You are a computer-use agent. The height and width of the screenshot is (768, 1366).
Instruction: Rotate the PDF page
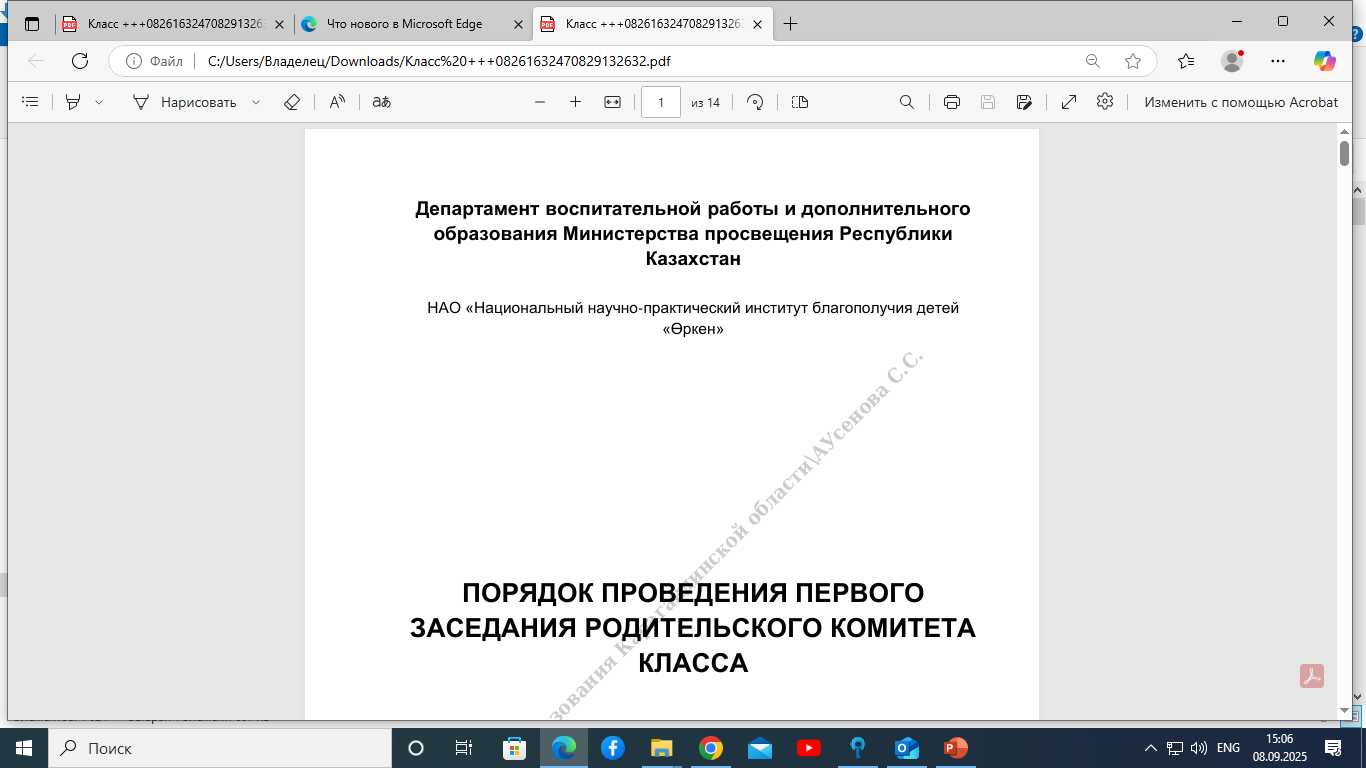[757, 101]
